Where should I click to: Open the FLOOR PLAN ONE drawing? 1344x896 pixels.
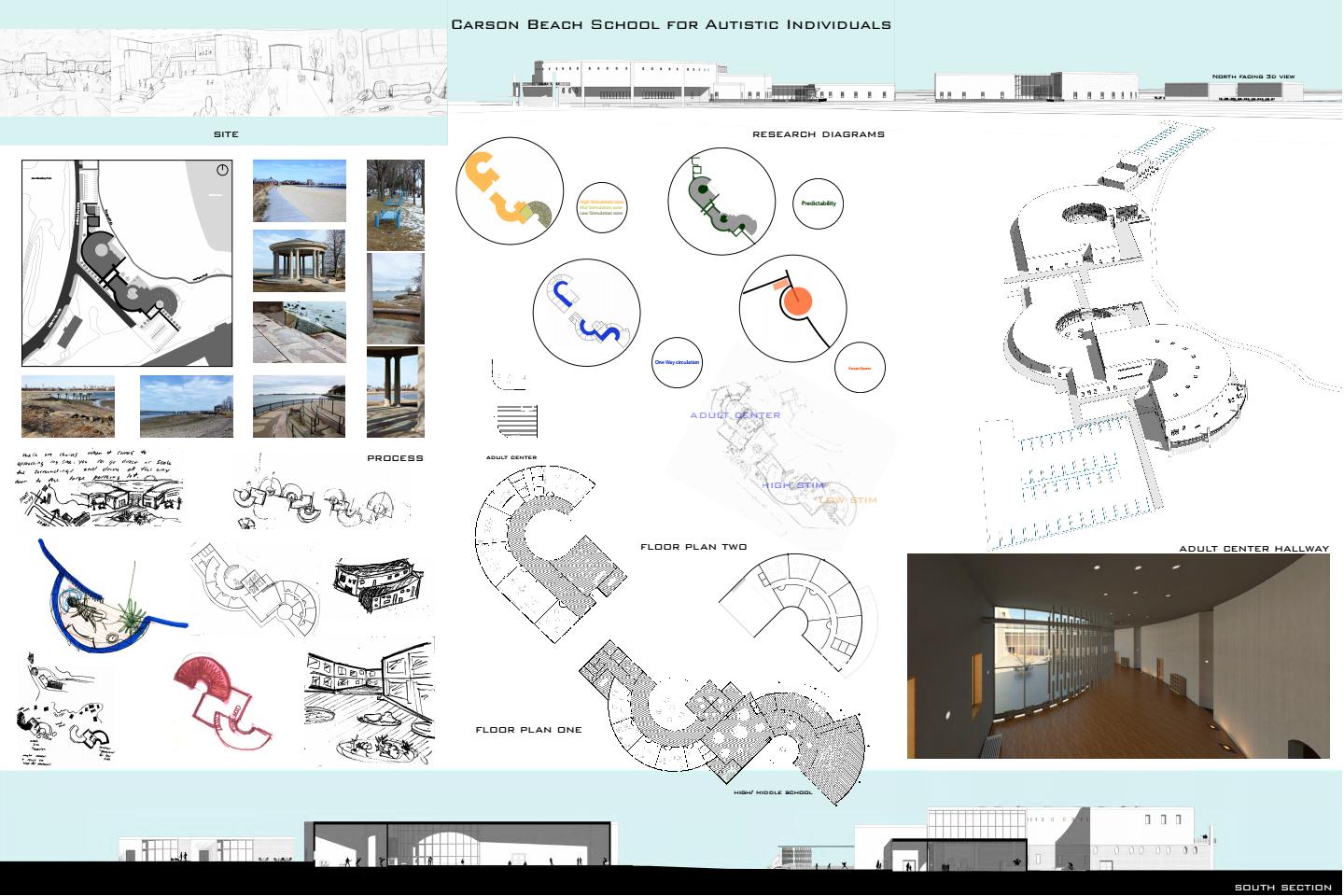(x=528, y=729)
